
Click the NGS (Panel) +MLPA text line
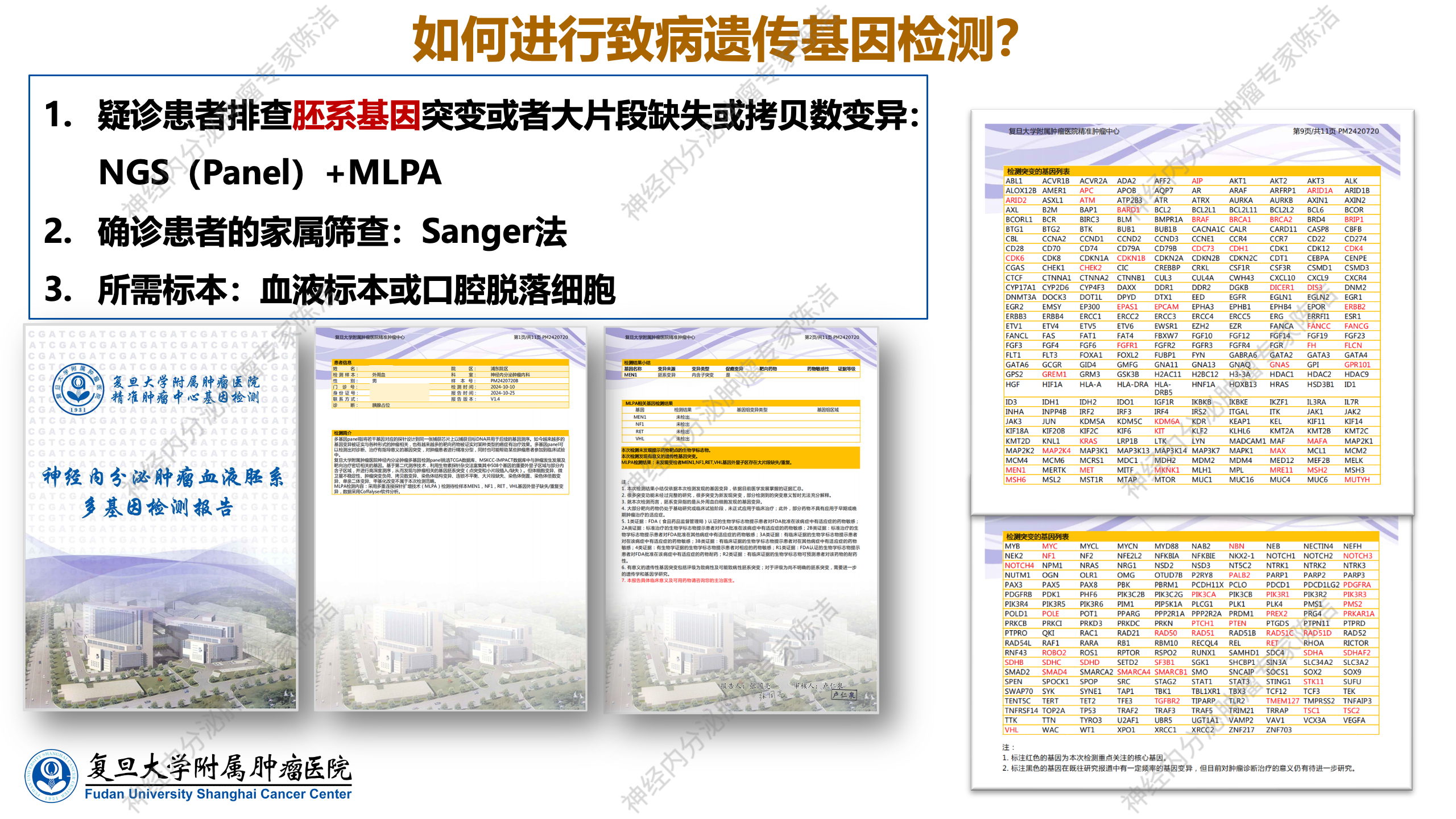[270, 172]
